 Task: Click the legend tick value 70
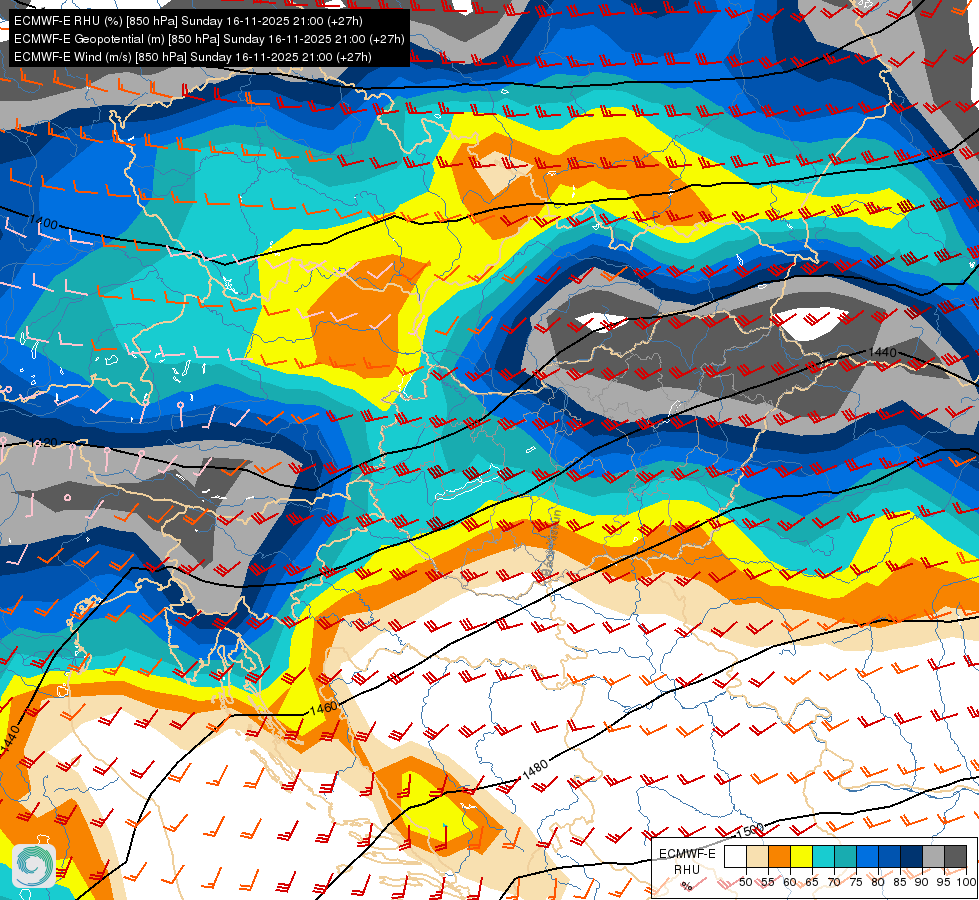834,883
